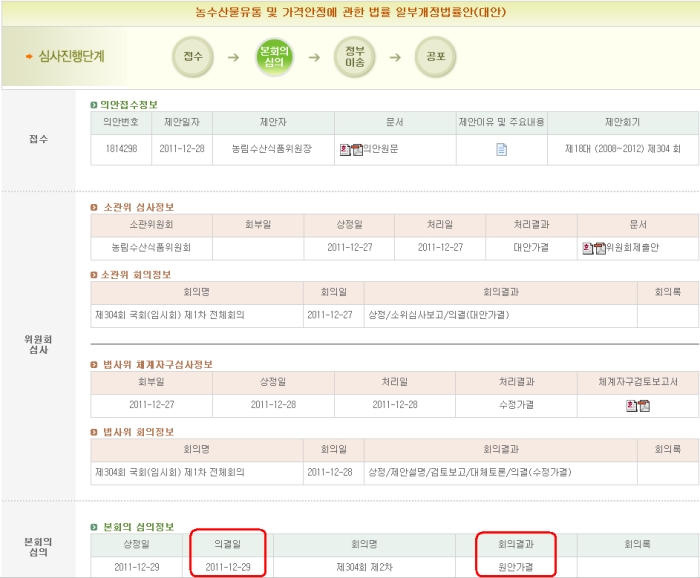Click the 본회의 심의 stage circle

[274, 57]
